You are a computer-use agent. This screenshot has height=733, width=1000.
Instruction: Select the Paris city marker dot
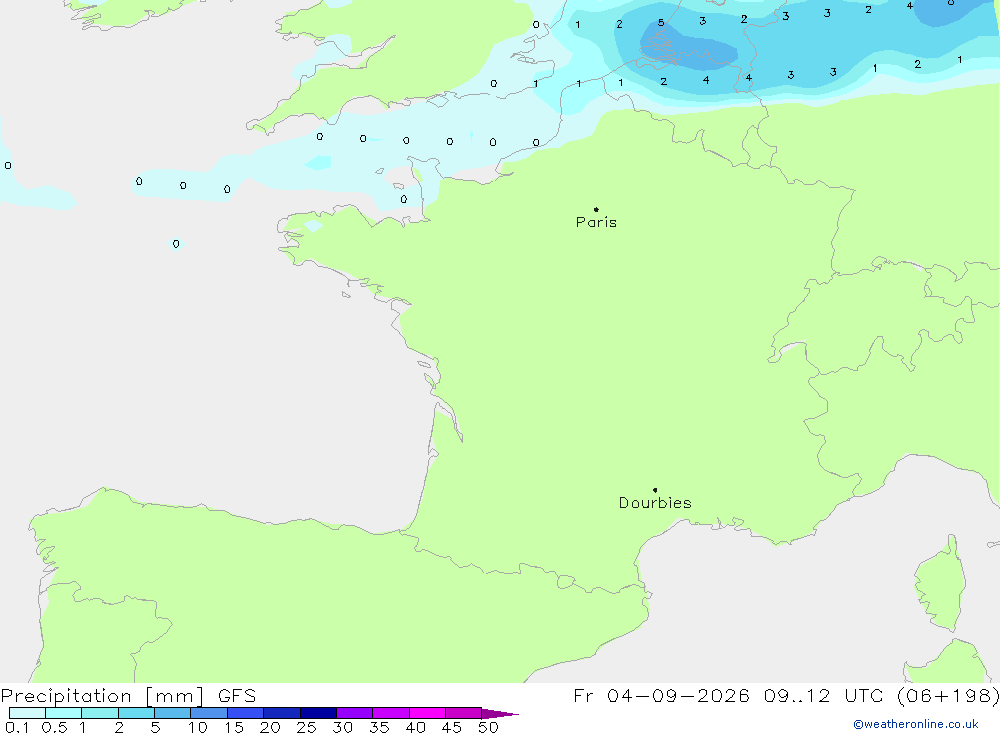pyautogui.click(x=596, y=209)
